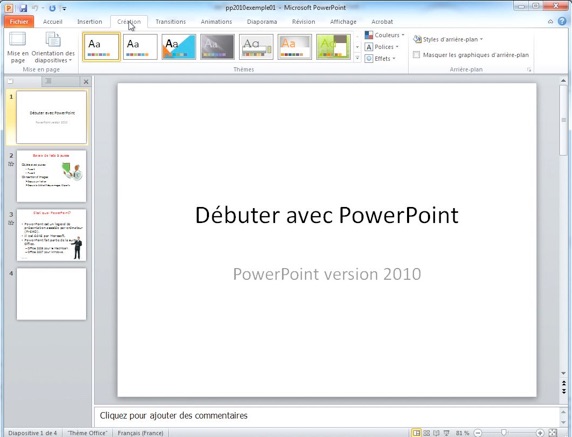Switch to Normal view icon in status bar

pyautogui.click(x=416, y=433)
